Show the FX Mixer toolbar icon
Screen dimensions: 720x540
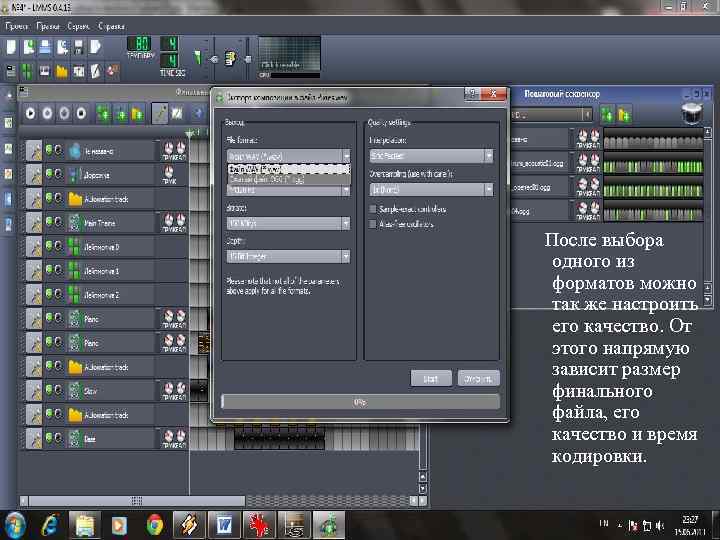point(79,72)
